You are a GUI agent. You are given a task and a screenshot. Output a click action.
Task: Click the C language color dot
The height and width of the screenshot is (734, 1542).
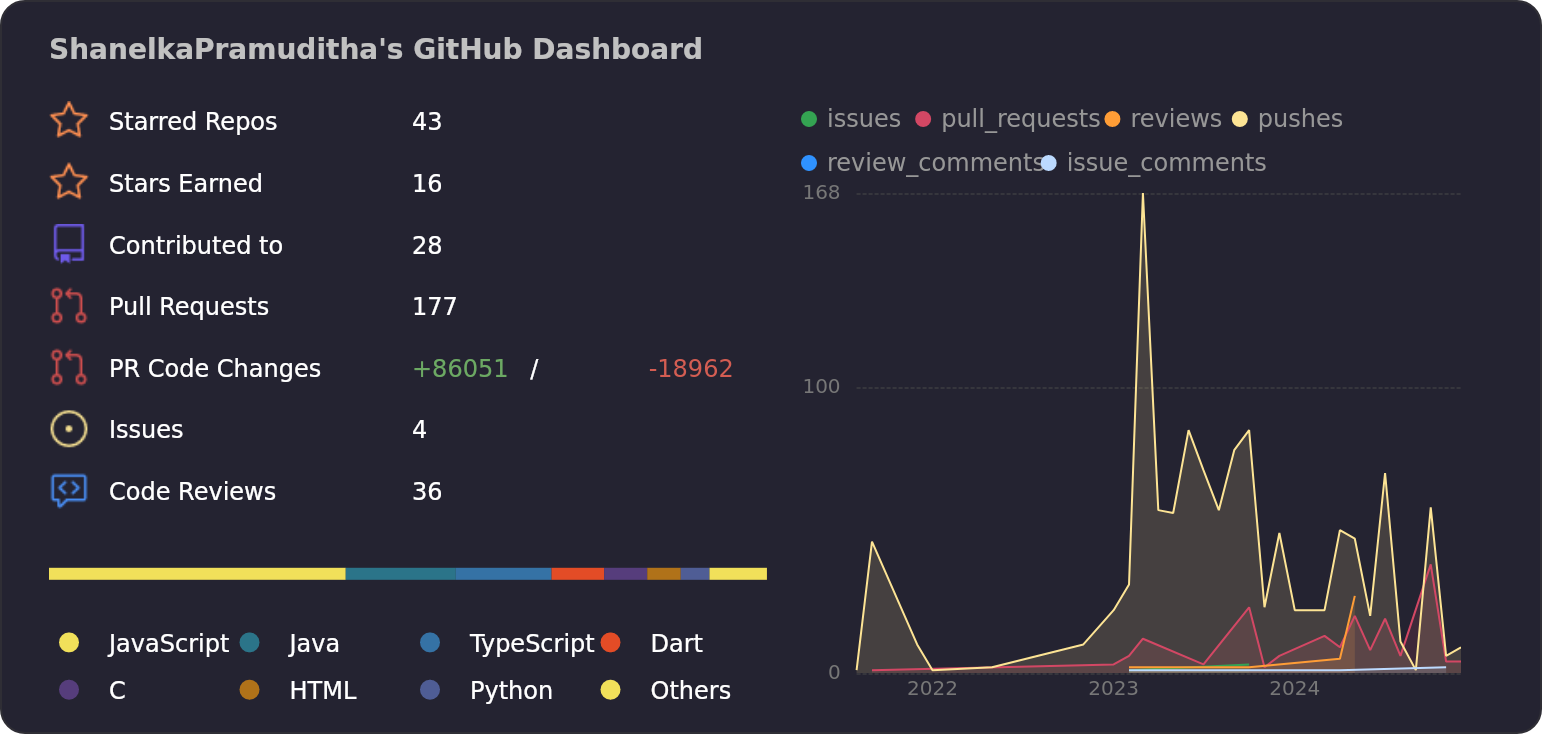69,689
